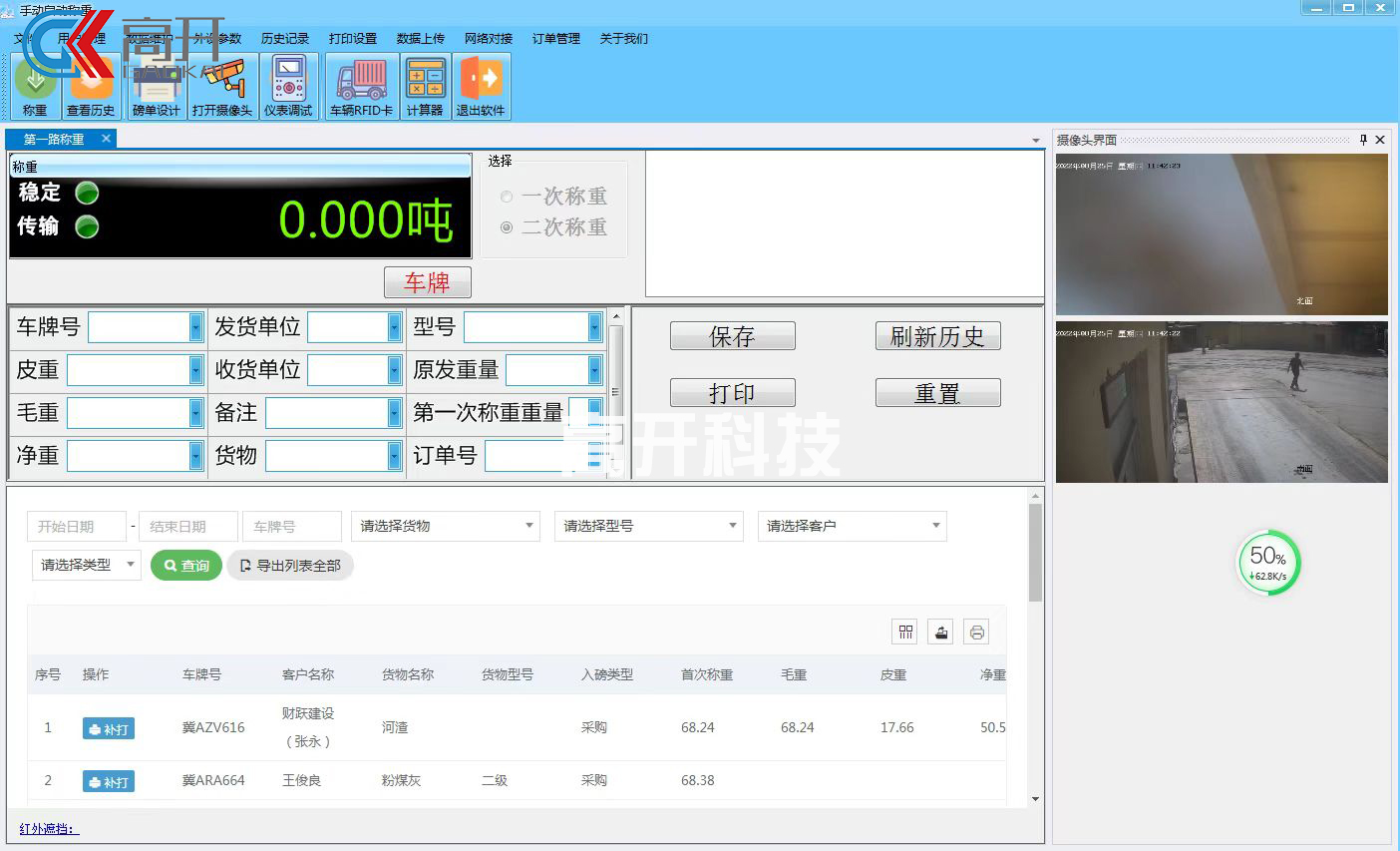Click the lower camera feed thumbnail

pos(1222,402)
